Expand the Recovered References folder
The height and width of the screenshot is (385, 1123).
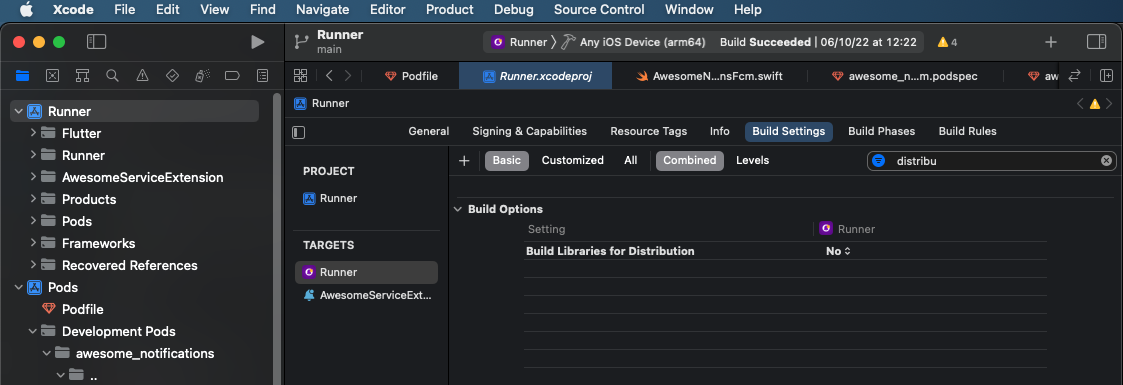33,265
